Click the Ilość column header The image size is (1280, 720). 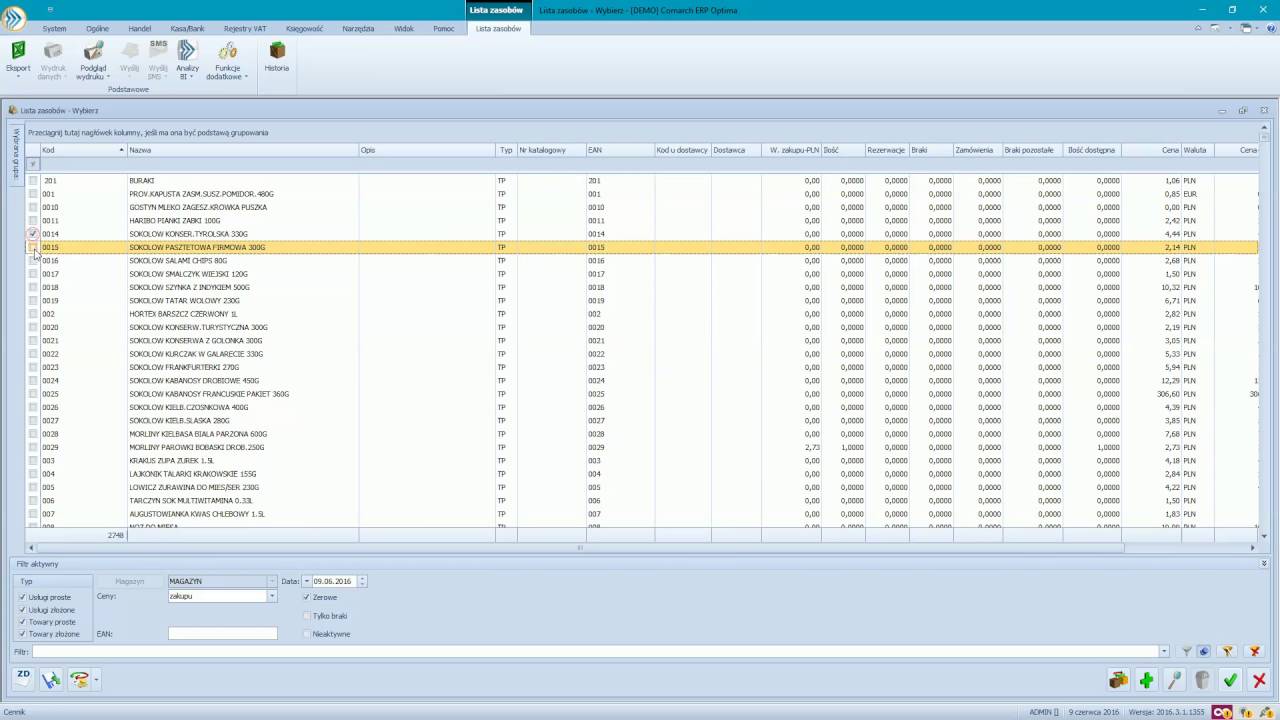844,150
